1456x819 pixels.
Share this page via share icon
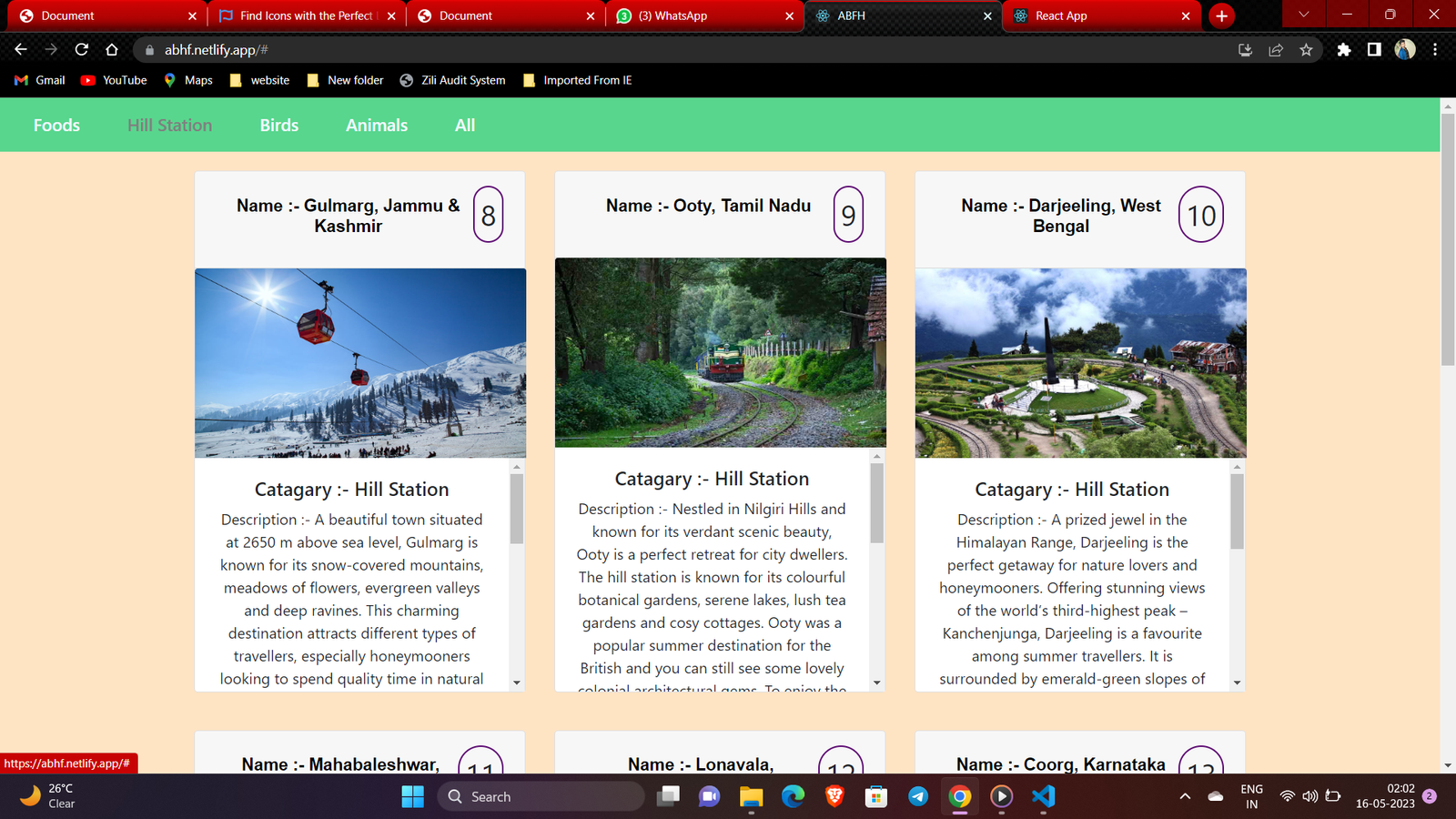click(1276, 49)
